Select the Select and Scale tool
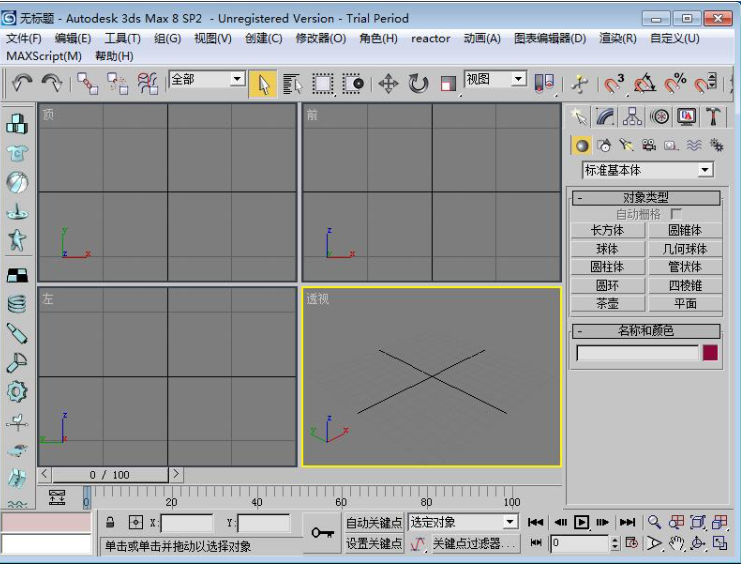This screenshot has height=568, width=741. 448,84
